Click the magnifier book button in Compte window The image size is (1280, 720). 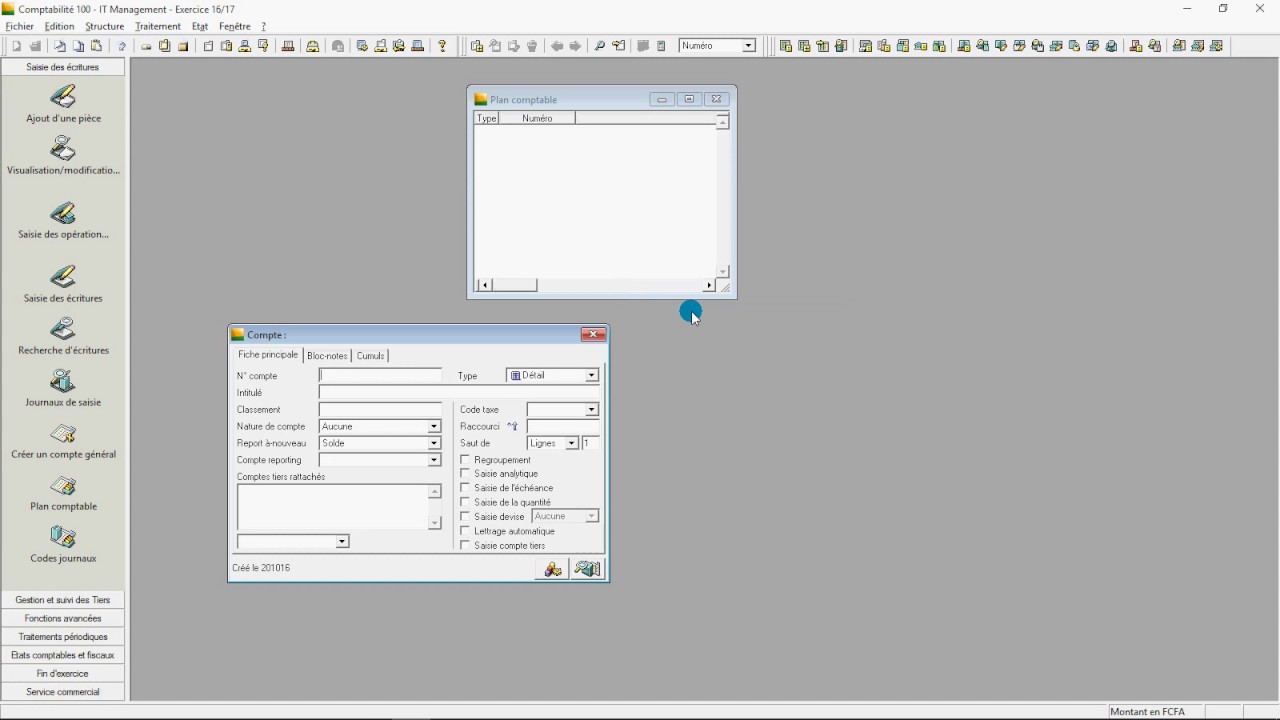point(587,569)
